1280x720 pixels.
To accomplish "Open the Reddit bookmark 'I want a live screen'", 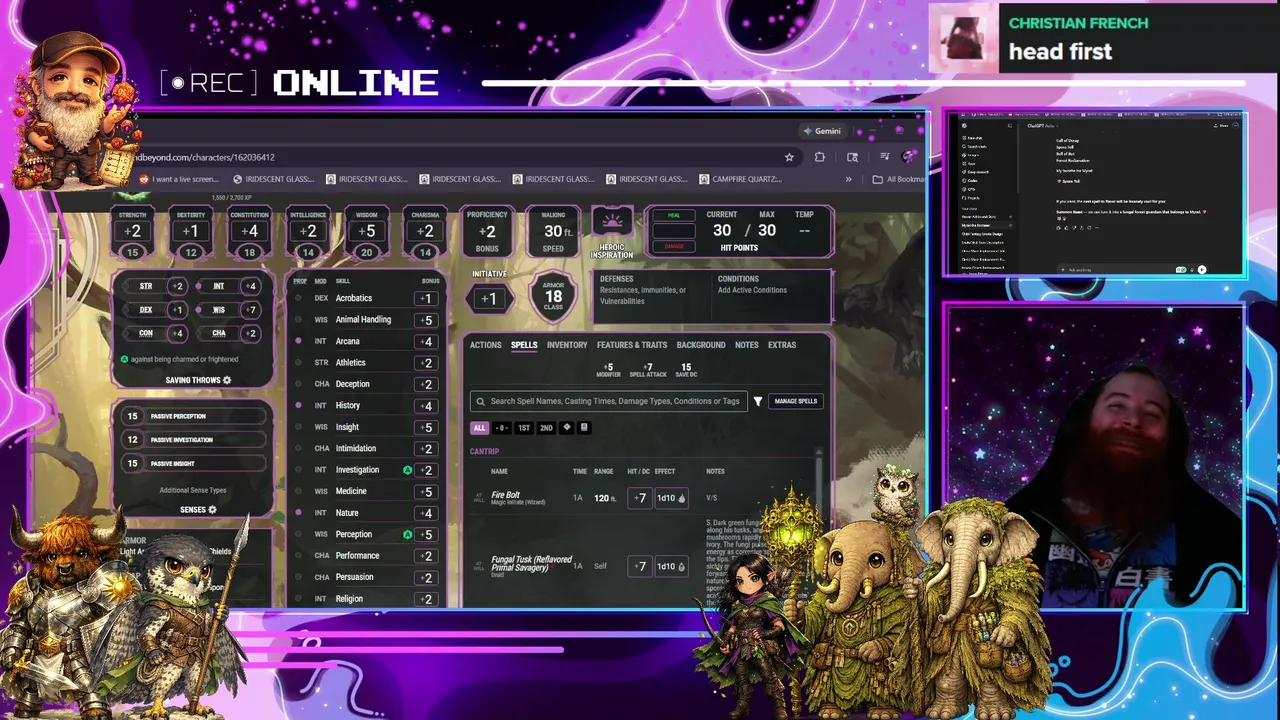I will [x=179, y=179].
